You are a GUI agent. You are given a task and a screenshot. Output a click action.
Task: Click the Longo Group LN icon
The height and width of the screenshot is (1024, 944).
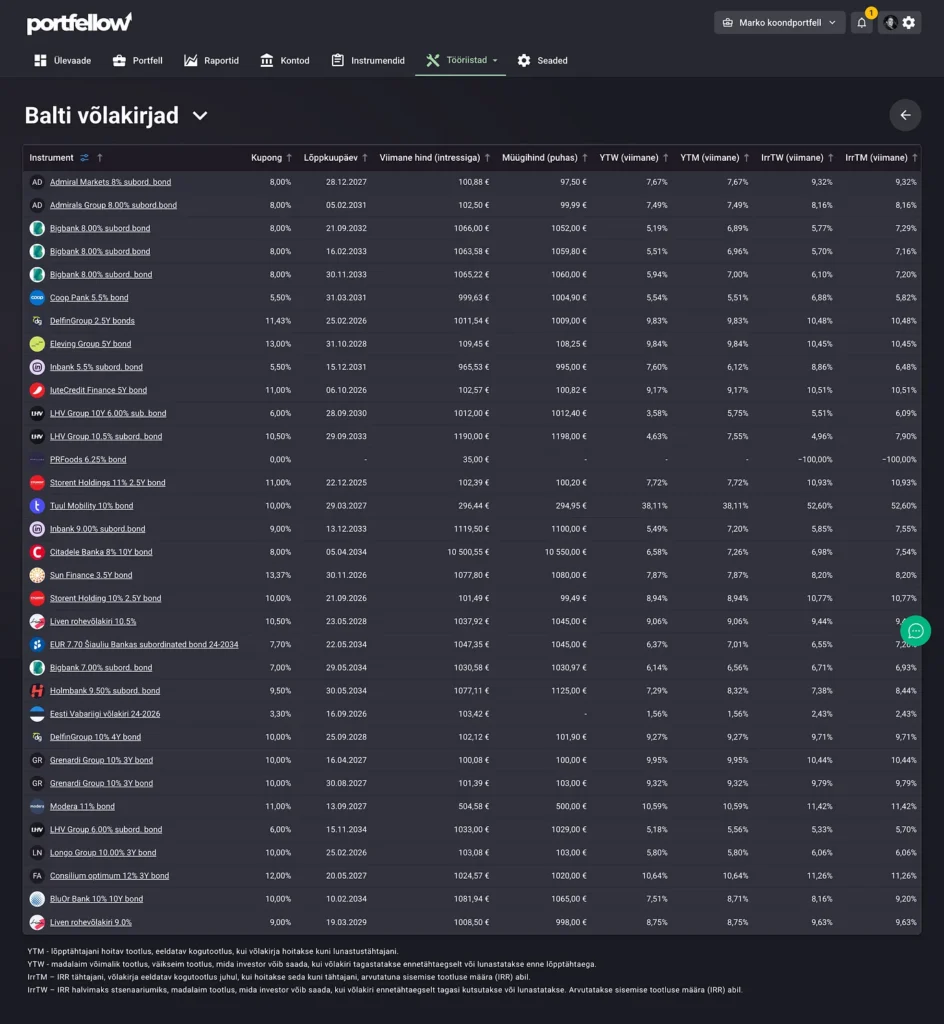coord(37,853)
